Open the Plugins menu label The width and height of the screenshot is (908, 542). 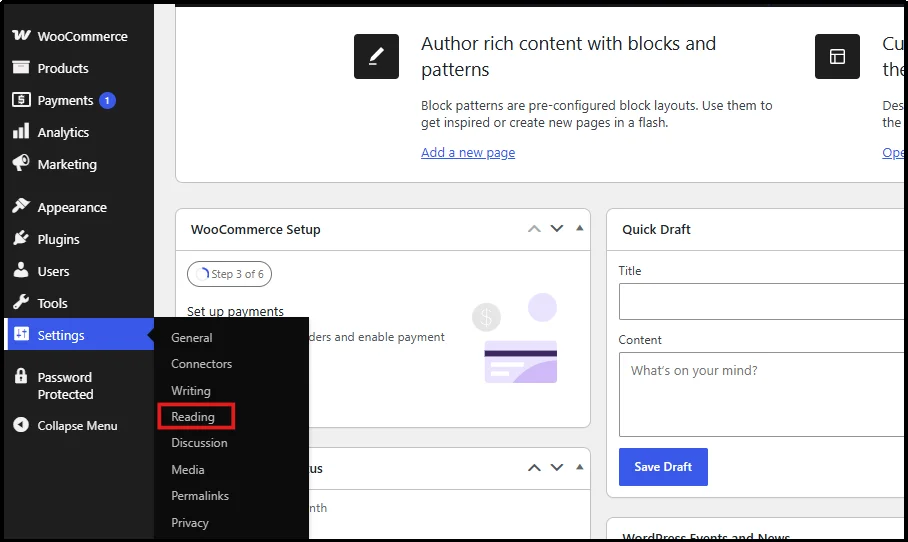point(58,239)
